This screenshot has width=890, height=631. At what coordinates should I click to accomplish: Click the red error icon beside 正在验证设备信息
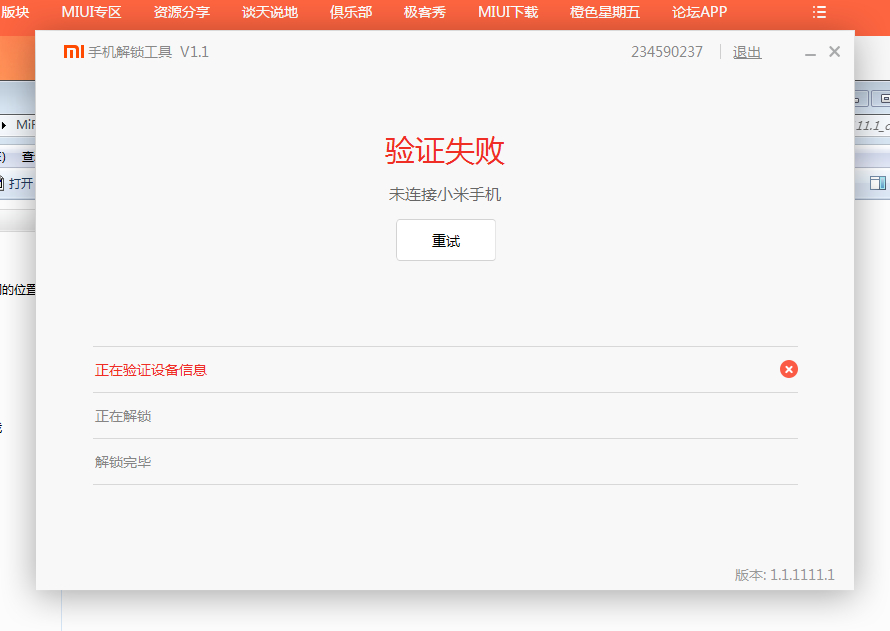coord(788,369)
